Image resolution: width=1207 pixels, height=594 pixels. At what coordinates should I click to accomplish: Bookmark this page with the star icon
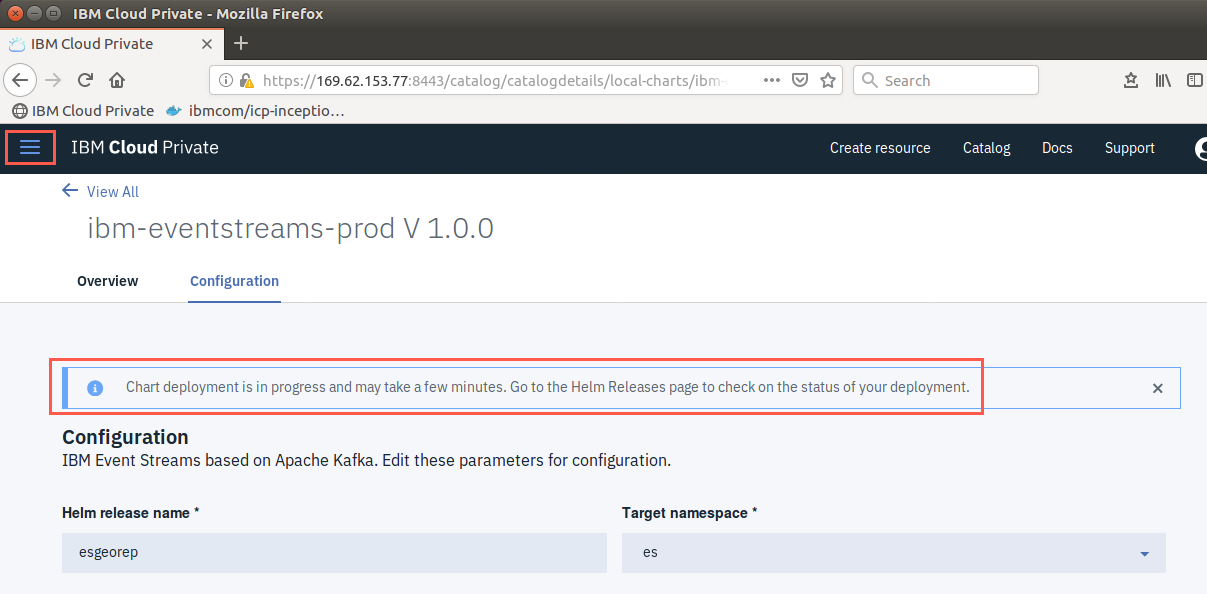pos(827,80)
